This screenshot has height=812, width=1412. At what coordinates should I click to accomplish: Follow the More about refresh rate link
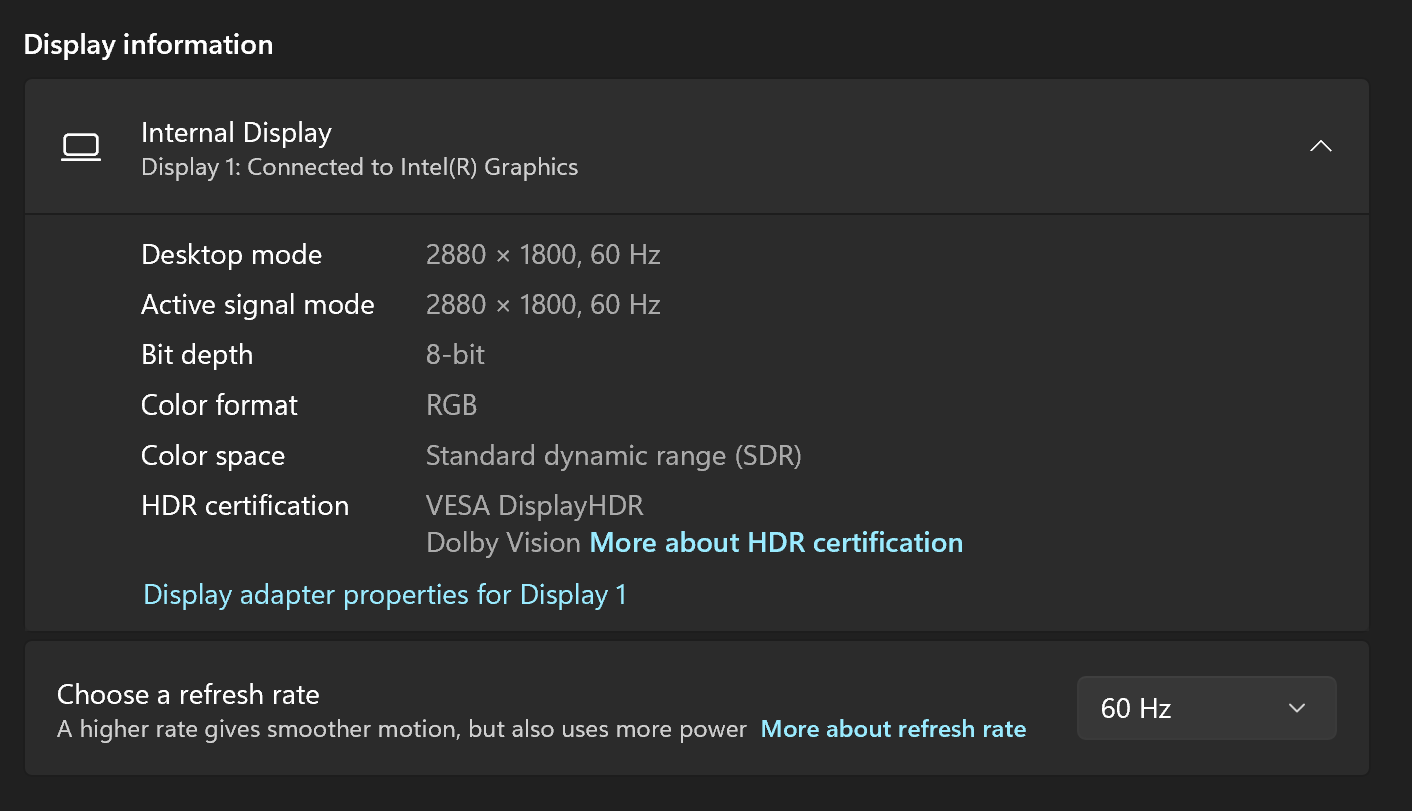893,729
